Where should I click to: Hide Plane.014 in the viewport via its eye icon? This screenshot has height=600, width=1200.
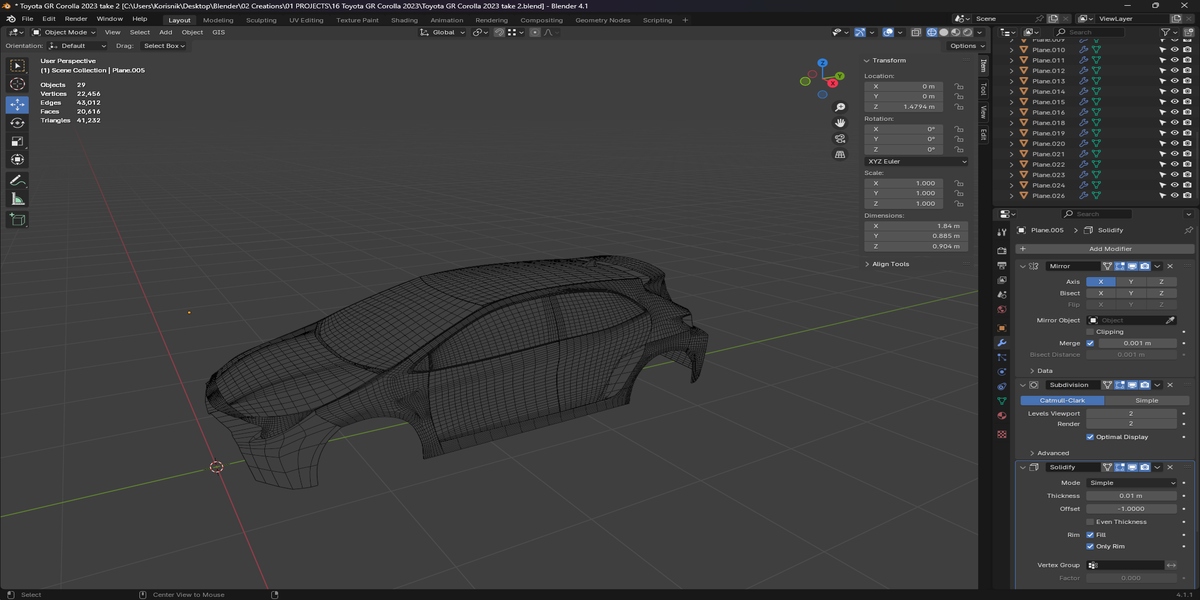click(x=1174, y=92)
